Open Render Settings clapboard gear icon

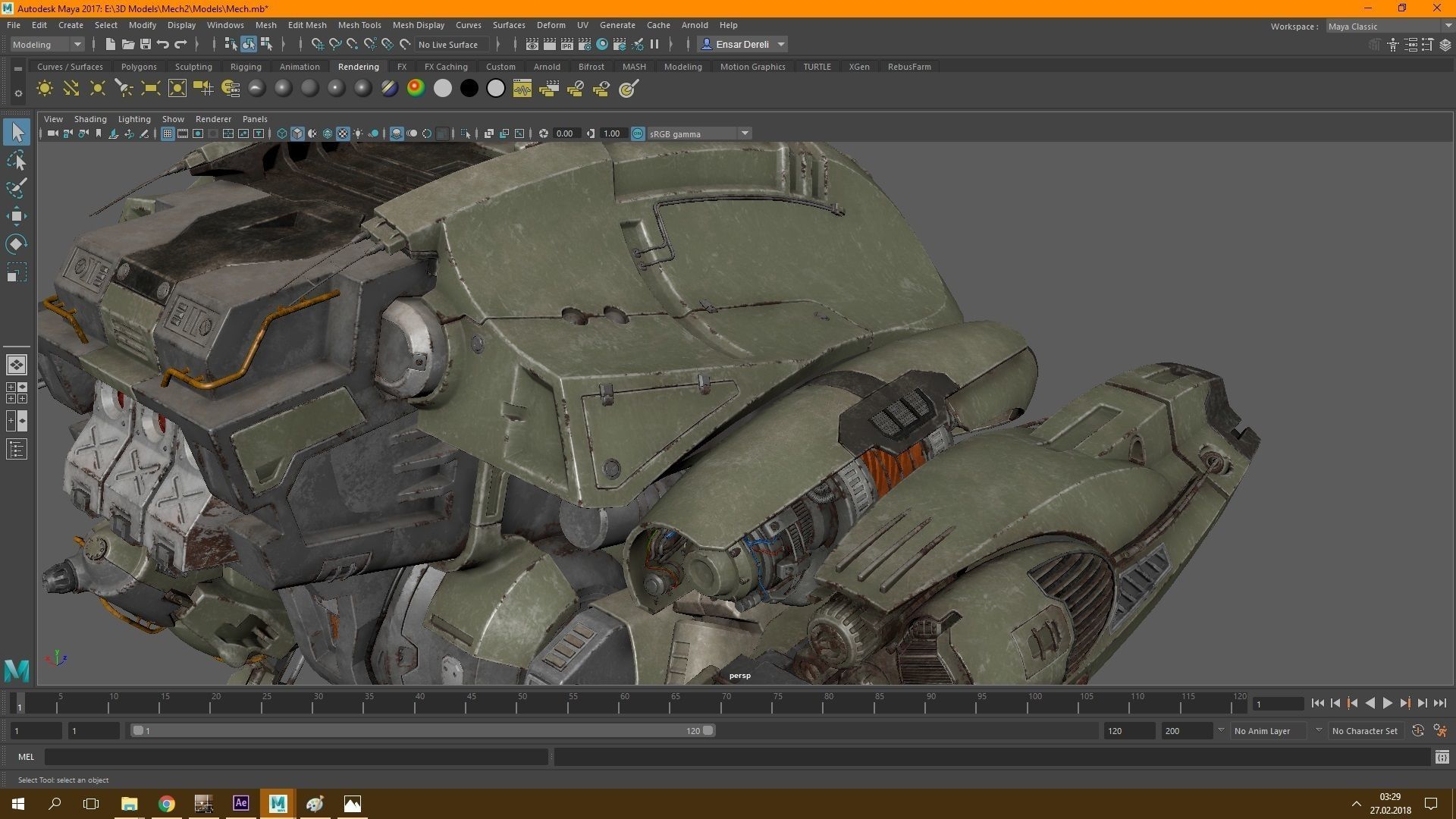(x=585, y=45)
